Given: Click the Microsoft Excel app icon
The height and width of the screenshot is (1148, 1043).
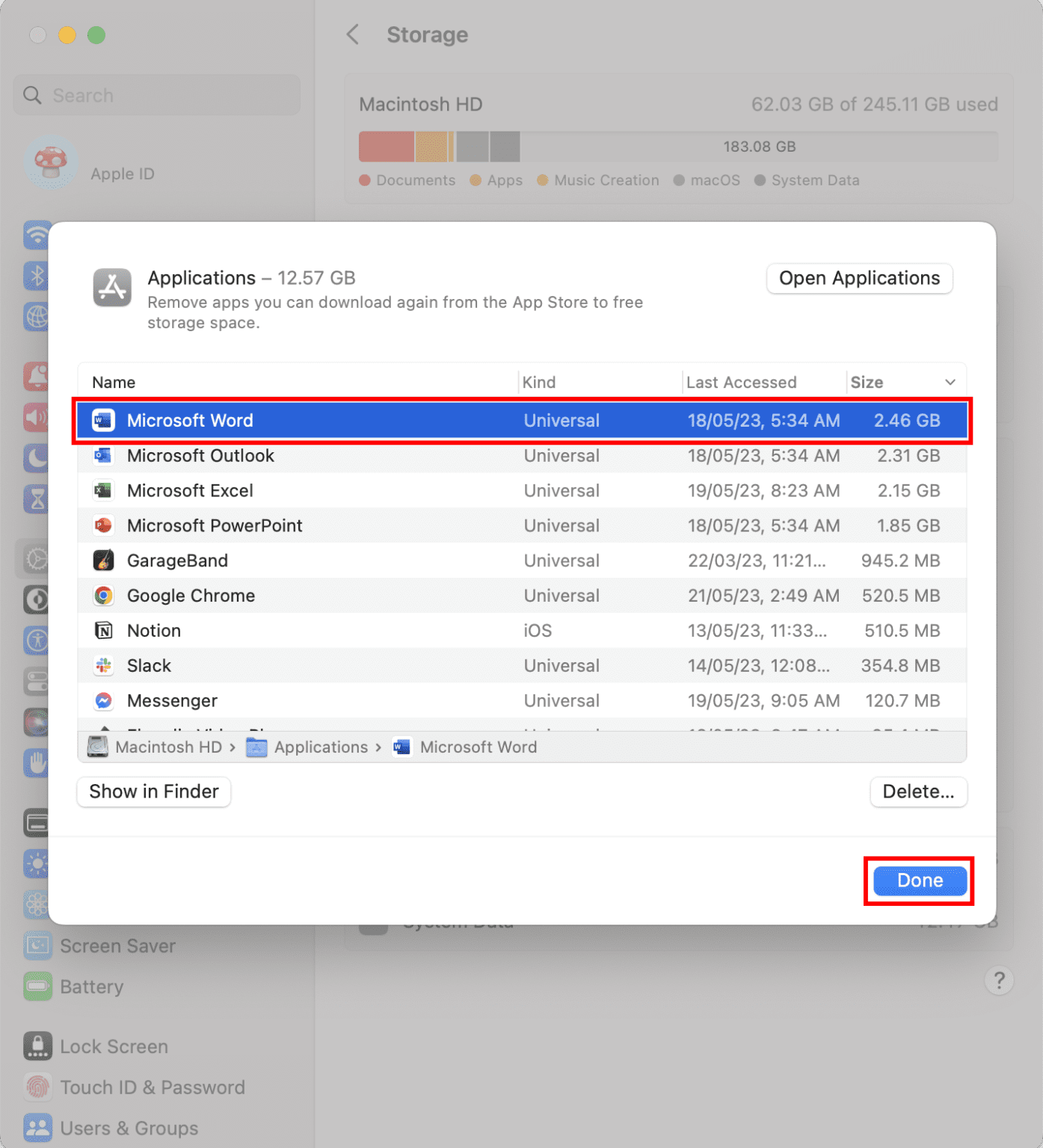Looking at the screenshot, I should (104, 490).
